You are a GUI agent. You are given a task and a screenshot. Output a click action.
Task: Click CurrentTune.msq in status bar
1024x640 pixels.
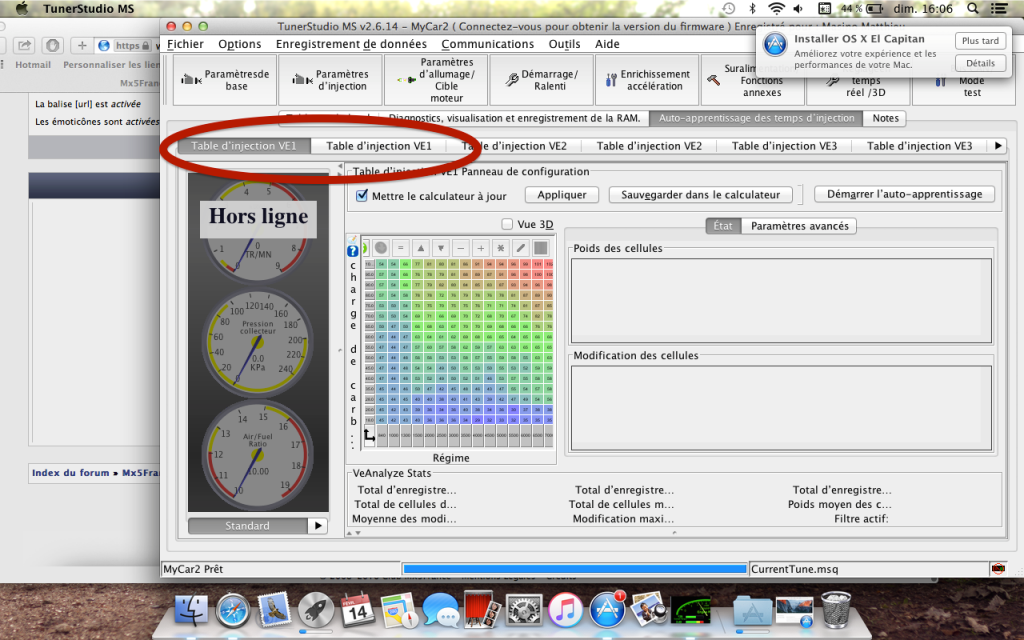794,569
